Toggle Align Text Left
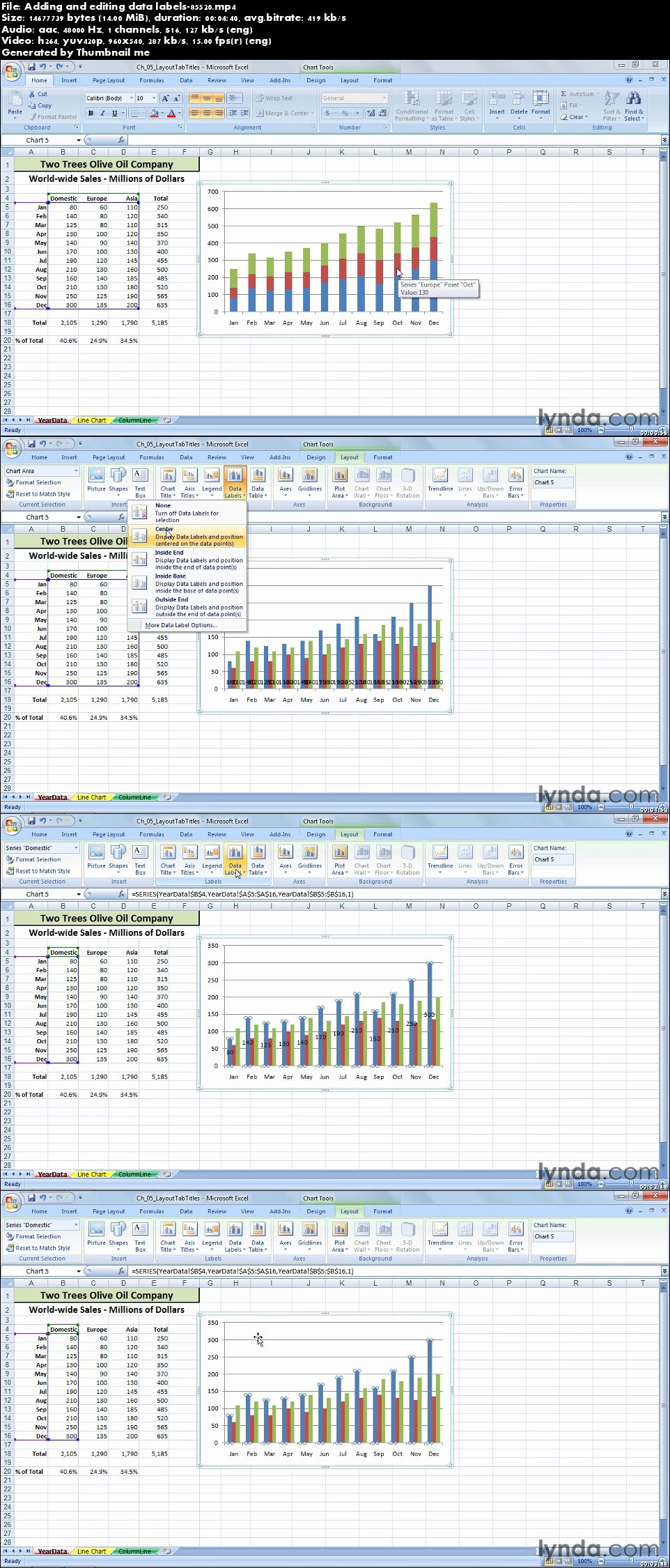670x1568 pixels. tap(195, 113)
